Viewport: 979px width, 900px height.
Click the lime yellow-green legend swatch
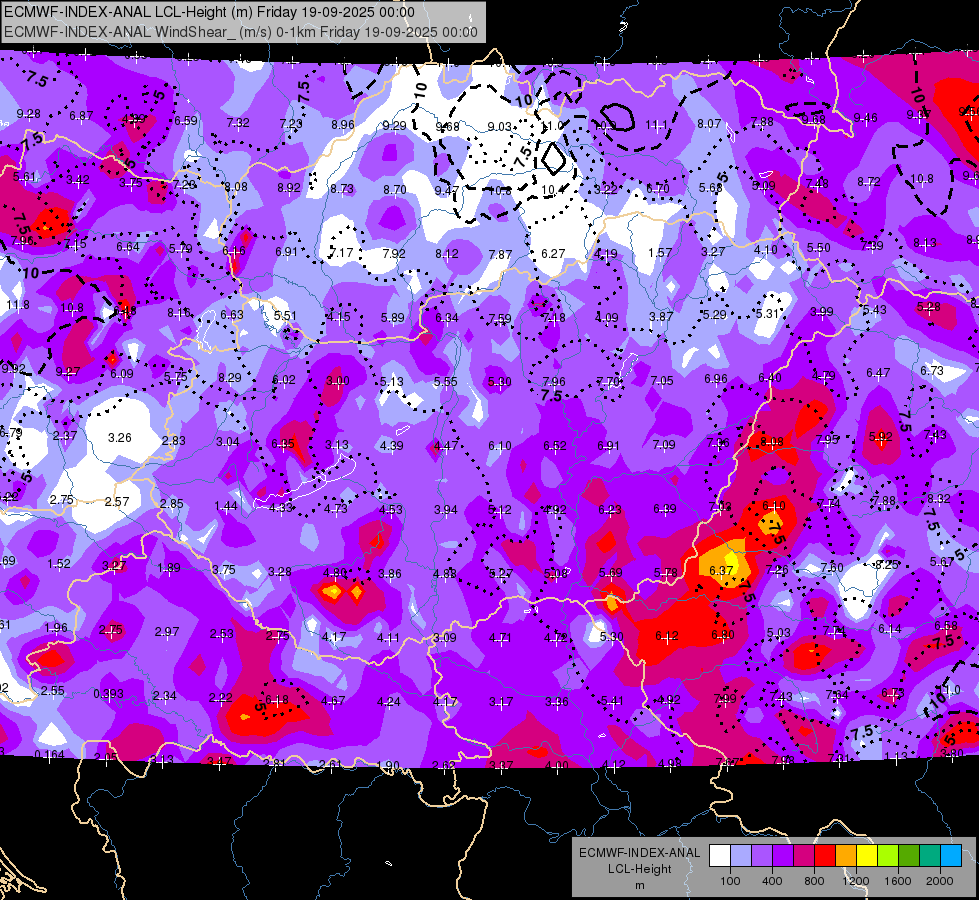[x=888, y=856]
